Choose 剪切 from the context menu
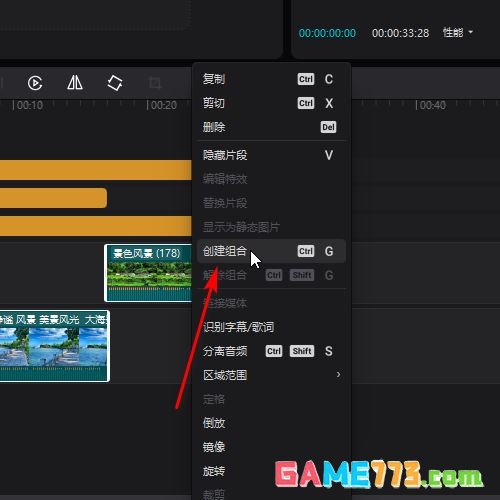This screenshot has width=500, height=500. [271, 103]
